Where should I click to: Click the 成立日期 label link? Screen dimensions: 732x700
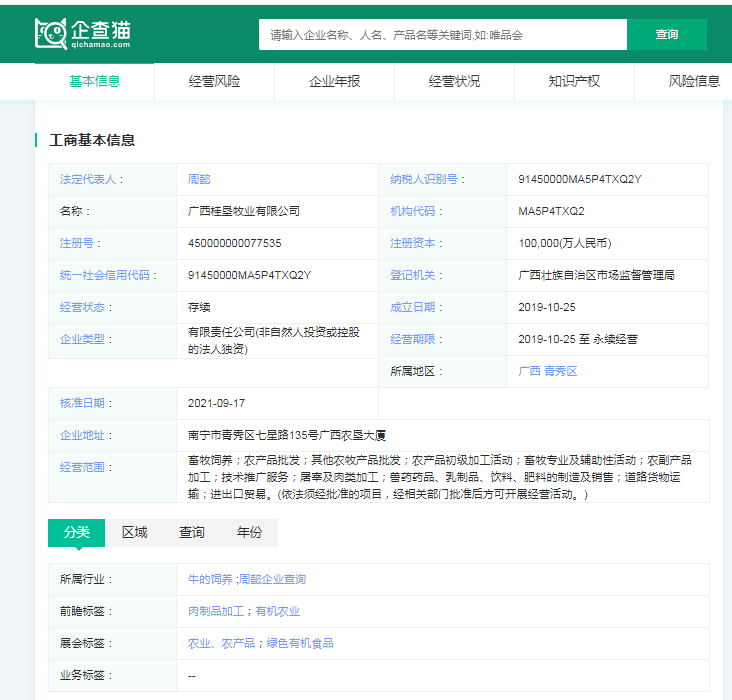tap(413, 307)
